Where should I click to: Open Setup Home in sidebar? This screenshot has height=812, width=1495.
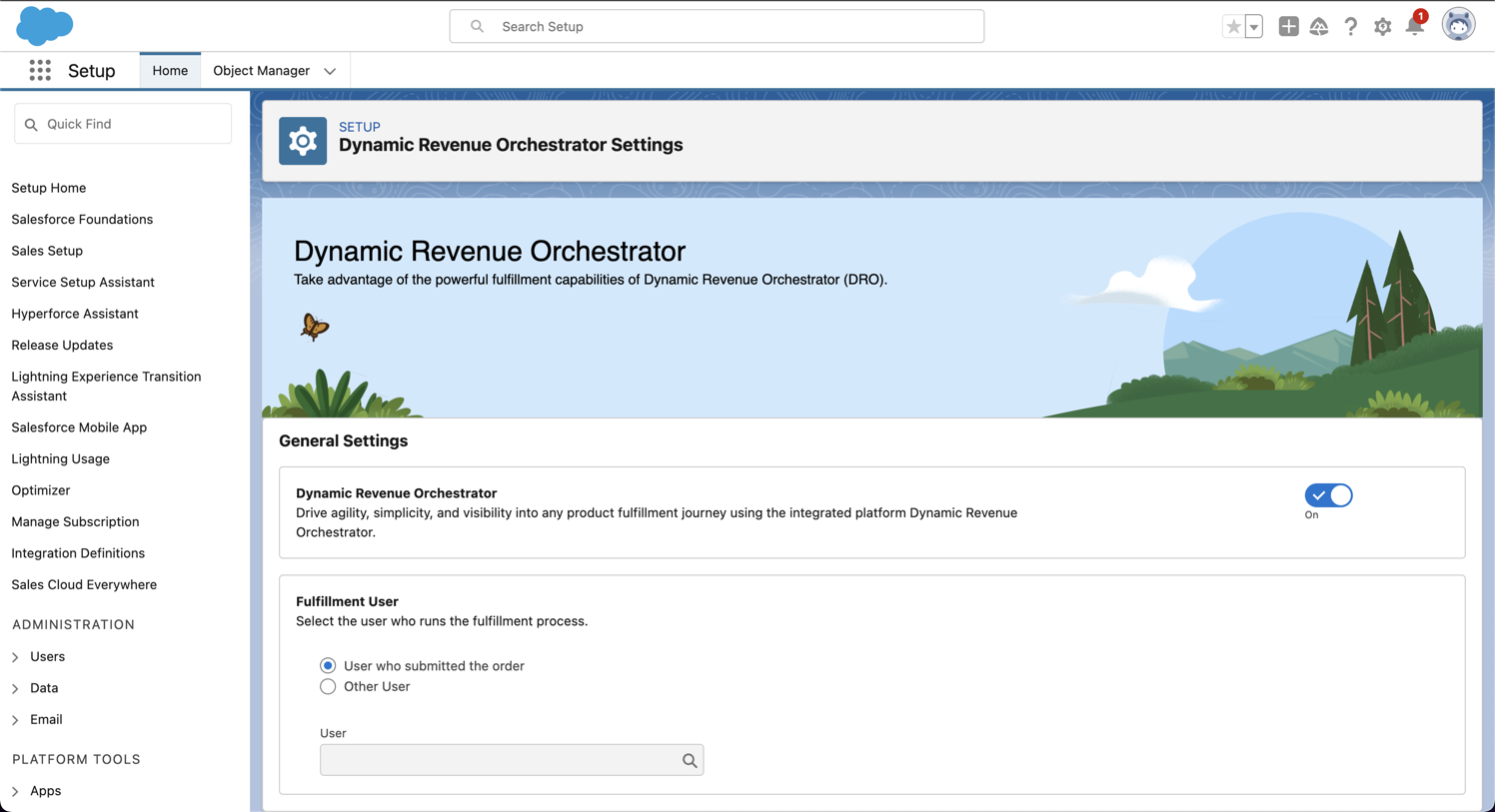click(49, 188)
